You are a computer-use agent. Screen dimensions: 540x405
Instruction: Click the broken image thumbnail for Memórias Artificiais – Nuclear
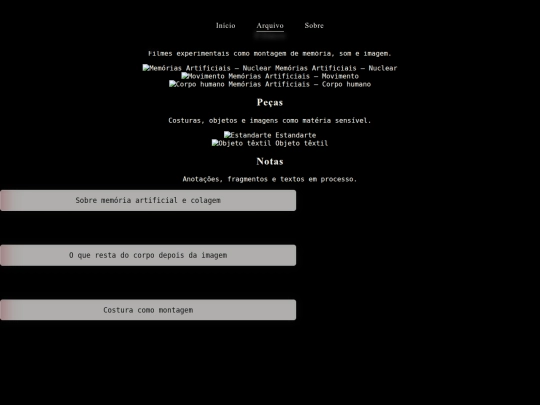pos(207,68)
